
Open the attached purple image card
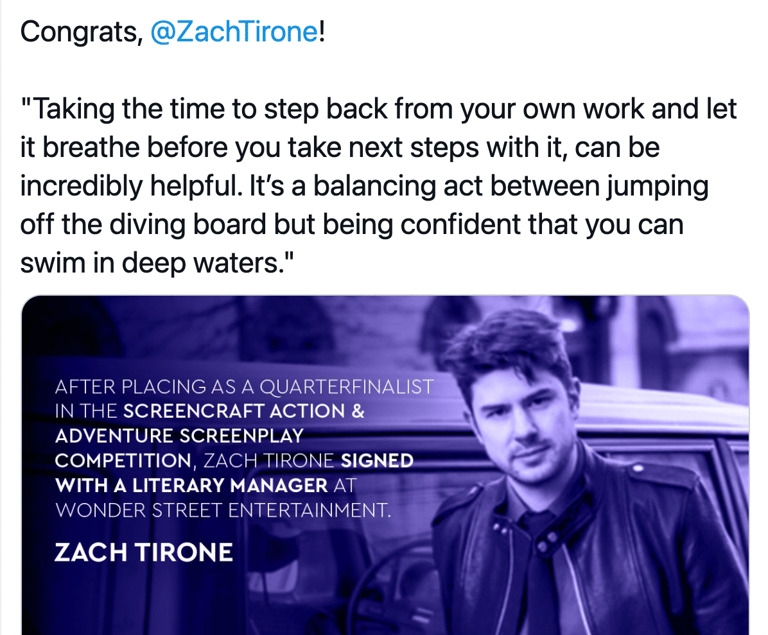[385, 464]
